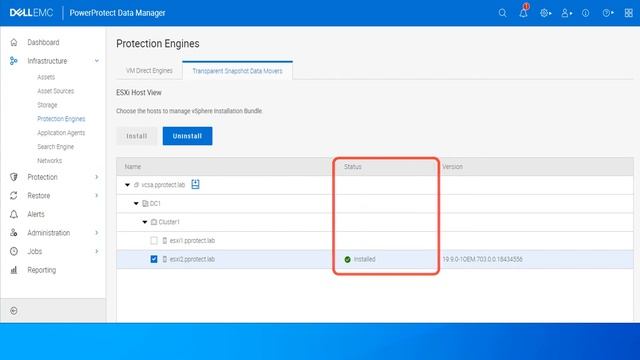The image size is (640, 360).
Task: Click PowerProtect Data Manager title
Action: point(118,13)
